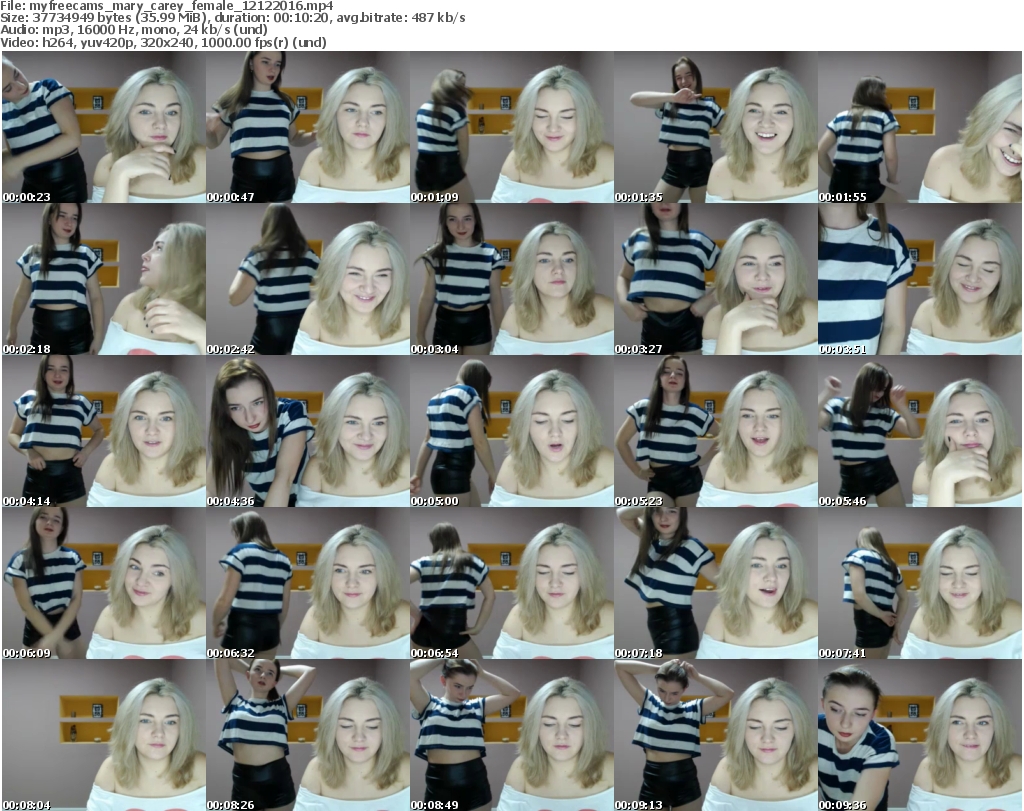View the 00:09:36 video frame
This screenshot has width=1024, height=811.
pyautogui.click(x=920, y=735)
